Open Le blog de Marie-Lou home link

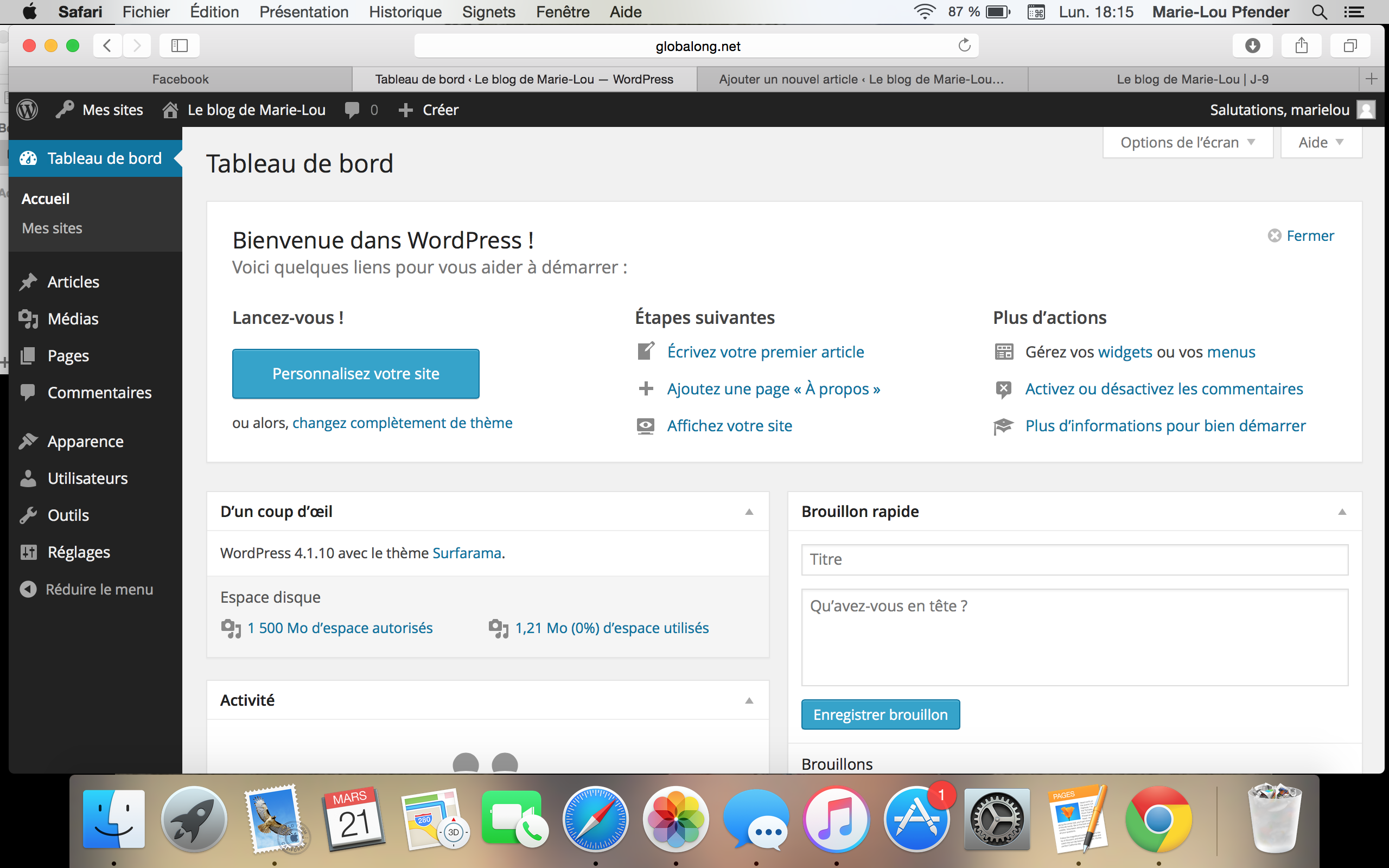pos(244,110)
